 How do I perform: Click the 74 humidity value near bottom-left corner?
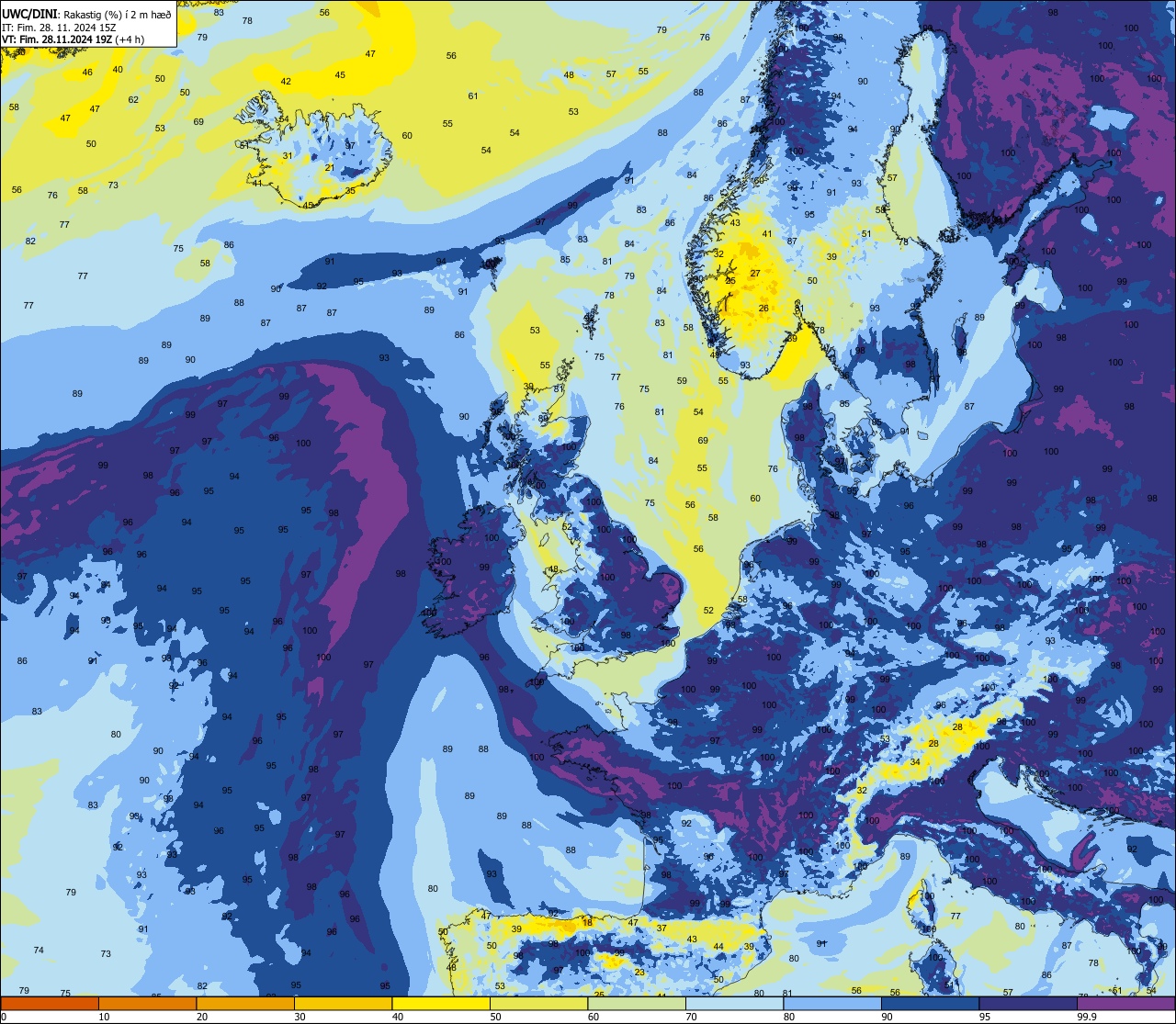click(39, 951)
